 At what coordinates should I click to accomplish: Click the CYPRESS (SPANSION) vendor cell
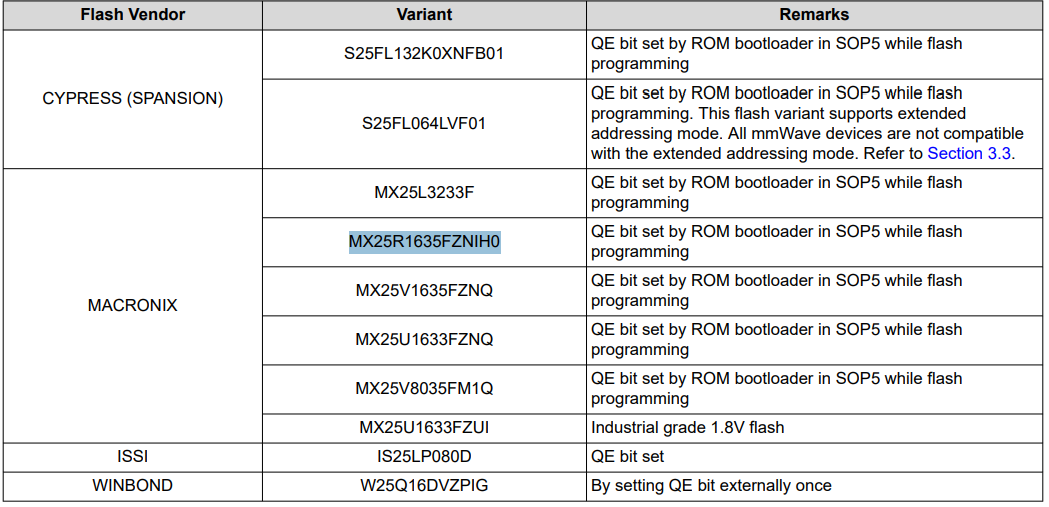click(x=132, y=98)
